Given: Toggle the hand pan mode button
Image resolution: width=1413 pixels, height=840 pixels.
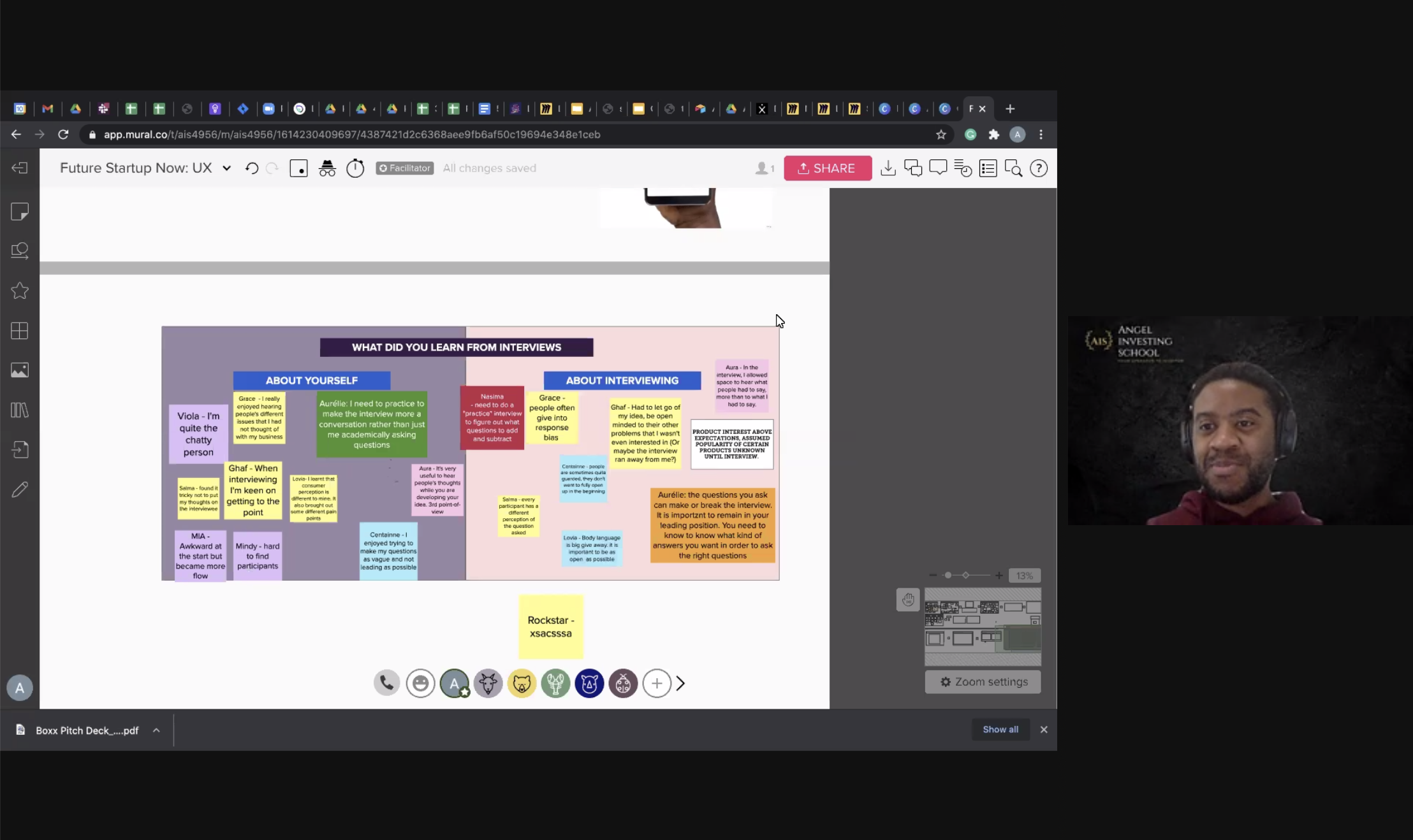Looking at the screenshot, I should [908, 600].
